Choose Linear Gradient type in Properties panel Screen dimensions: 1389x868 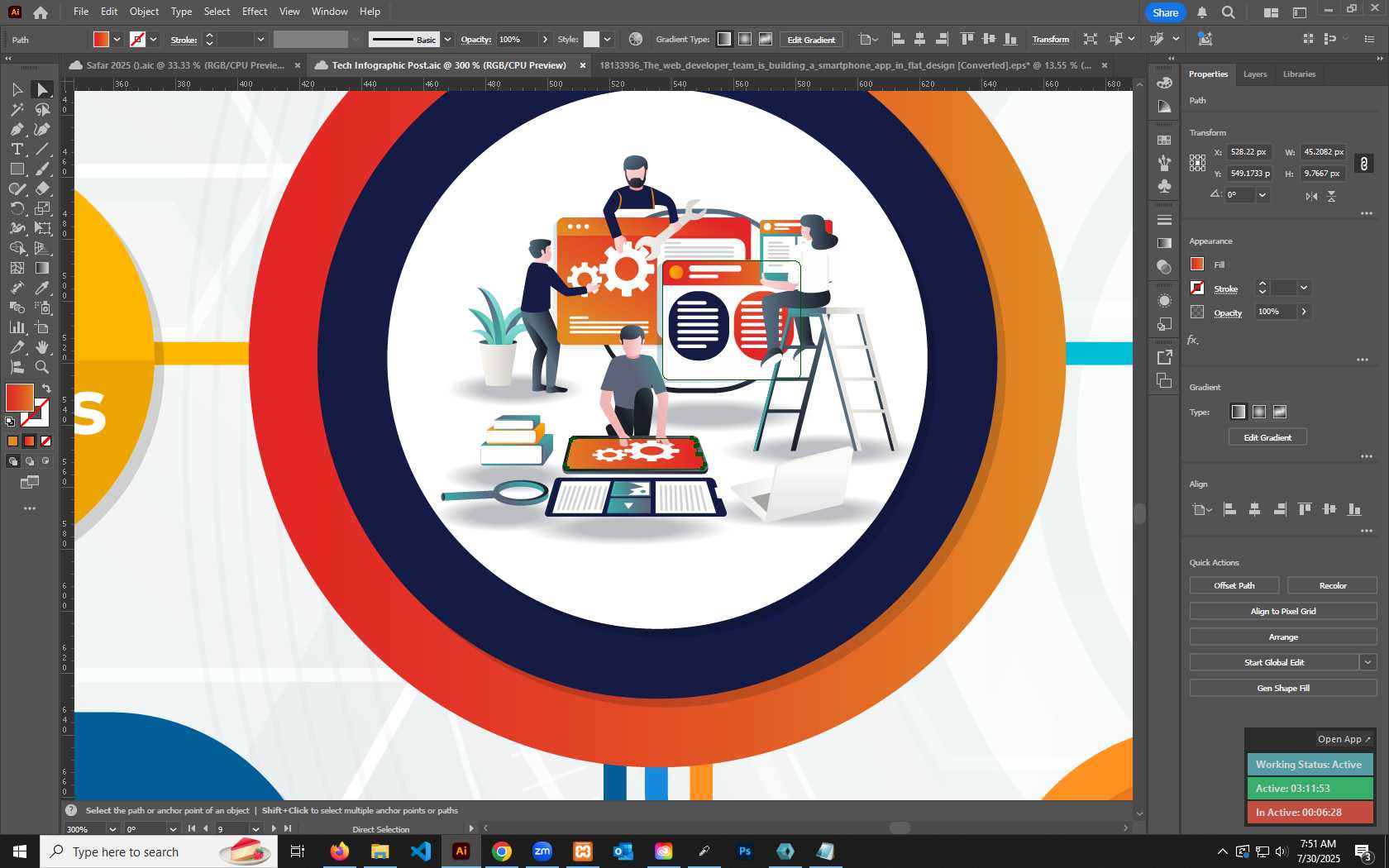point(1239,412)
